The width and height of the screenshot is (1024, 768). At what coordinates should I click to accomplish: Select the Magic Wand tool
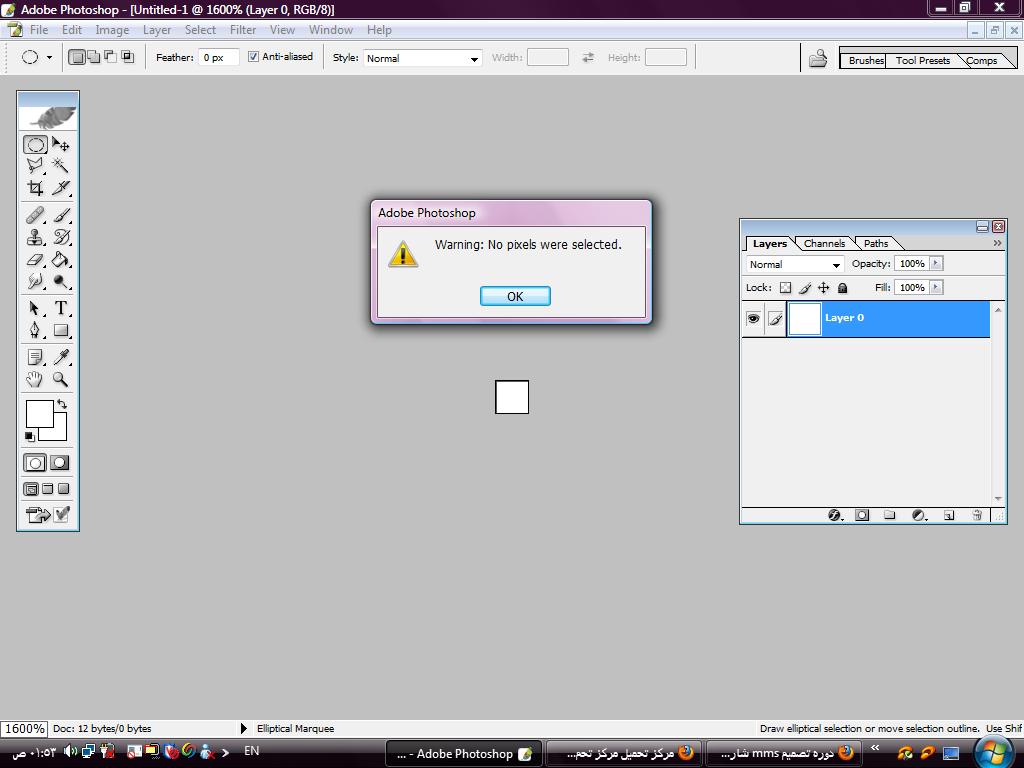click(x=61, y=166)
